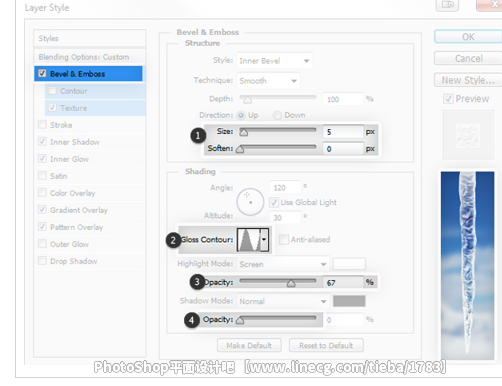Image resolution: width=502 pixels, height=386 pixels.
Task: Uncheck the Bevel & Emboss checkbox
Action: [42, 73]
